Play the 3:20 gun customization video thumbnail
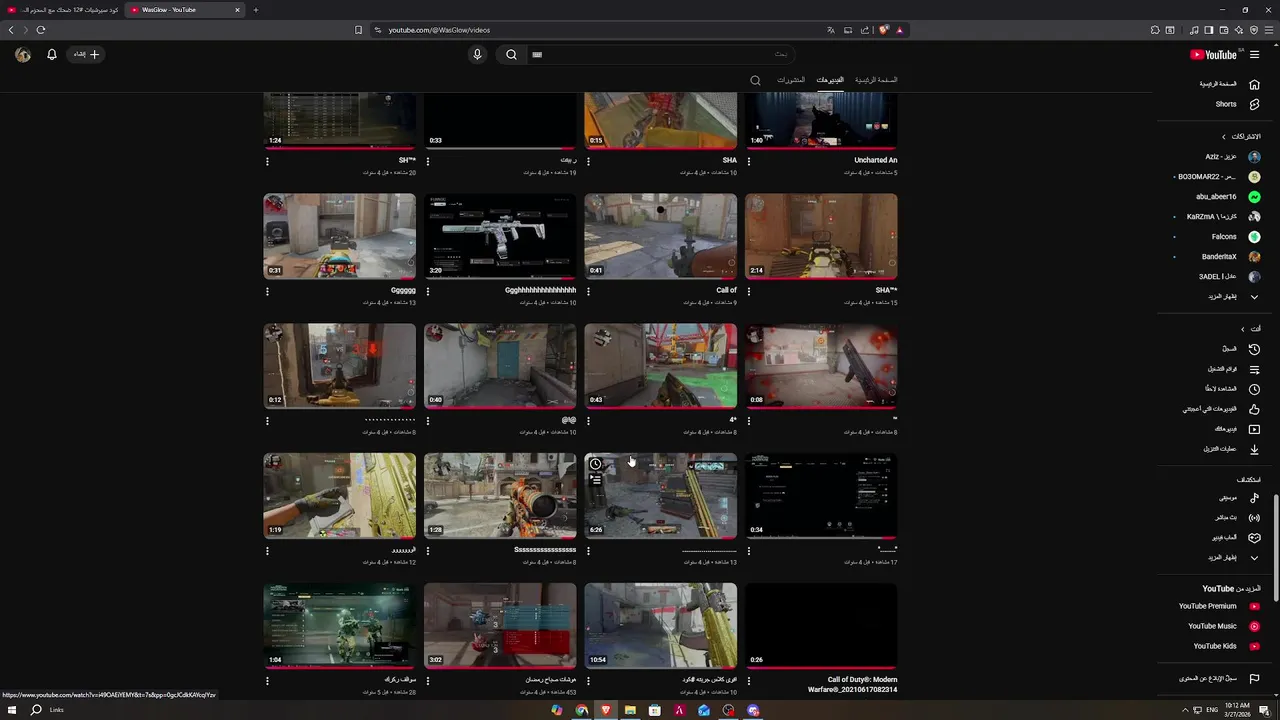This screenshot has height=720, width=1280. point(500,237)
